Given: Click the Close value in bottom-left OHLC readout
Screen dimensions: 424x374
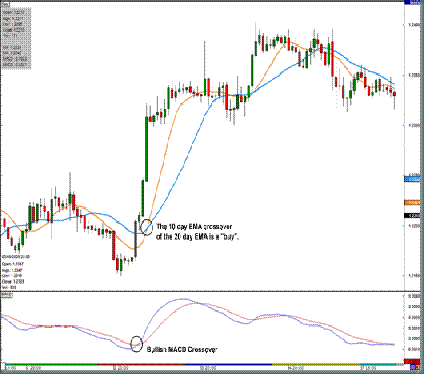Looking at the screenshot, I should coord(13,281).
